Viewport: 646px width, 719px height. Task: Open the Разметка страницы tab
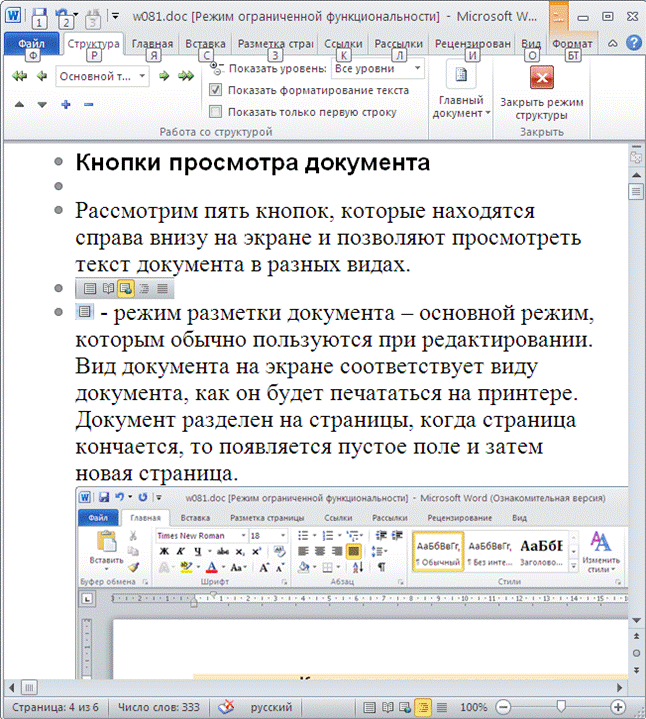pyautogui.click(x=276, y=44)
